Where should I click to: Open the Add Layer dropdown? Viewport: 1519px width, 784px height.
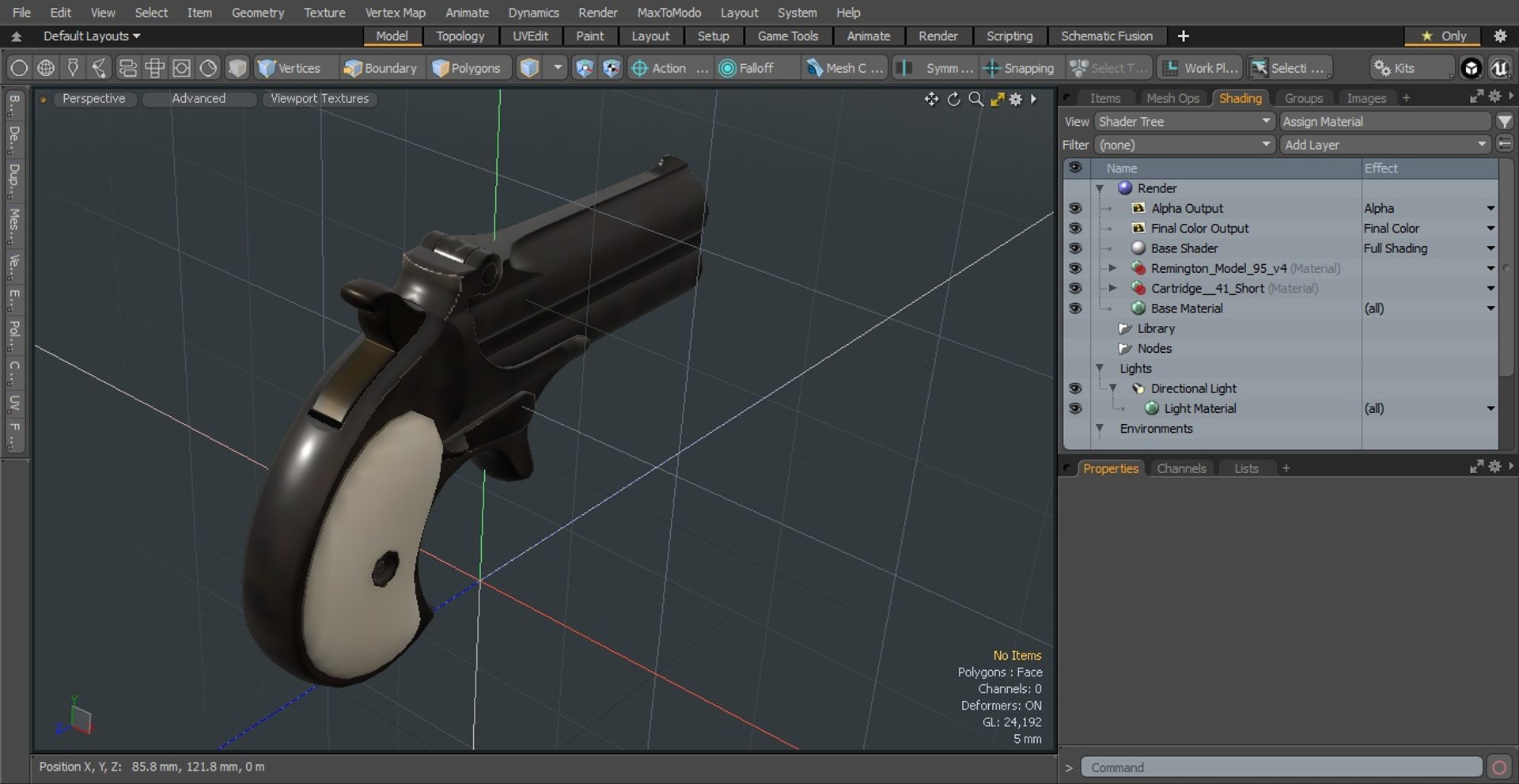[1385, 145]
